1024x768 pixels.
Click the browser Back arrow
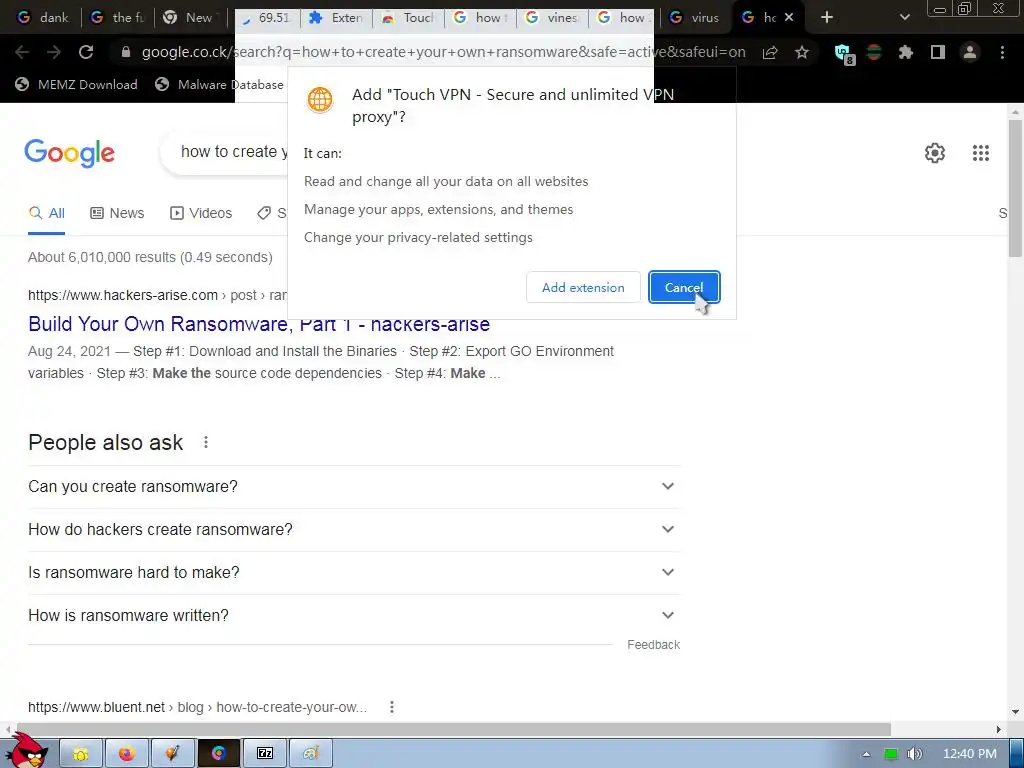pos(22,52)
